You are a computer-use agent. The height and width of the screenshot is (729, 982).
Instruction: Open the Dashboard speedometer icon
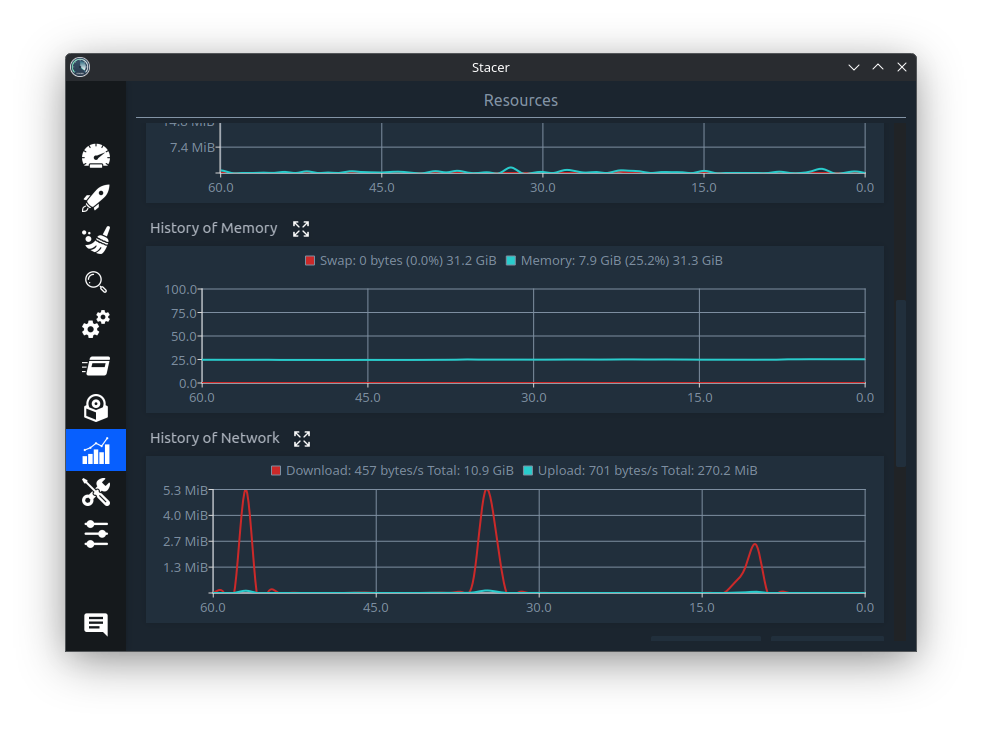click(x=96, y=156)
